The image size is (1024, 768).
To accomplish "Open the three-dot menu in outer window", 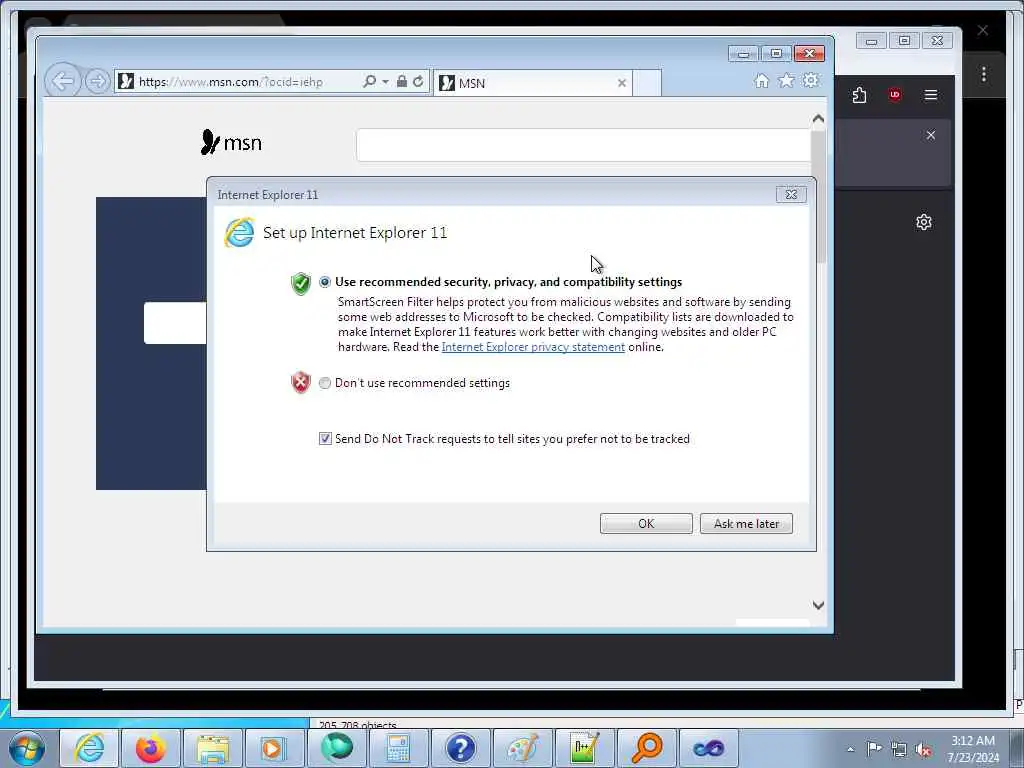I will 984,74.
